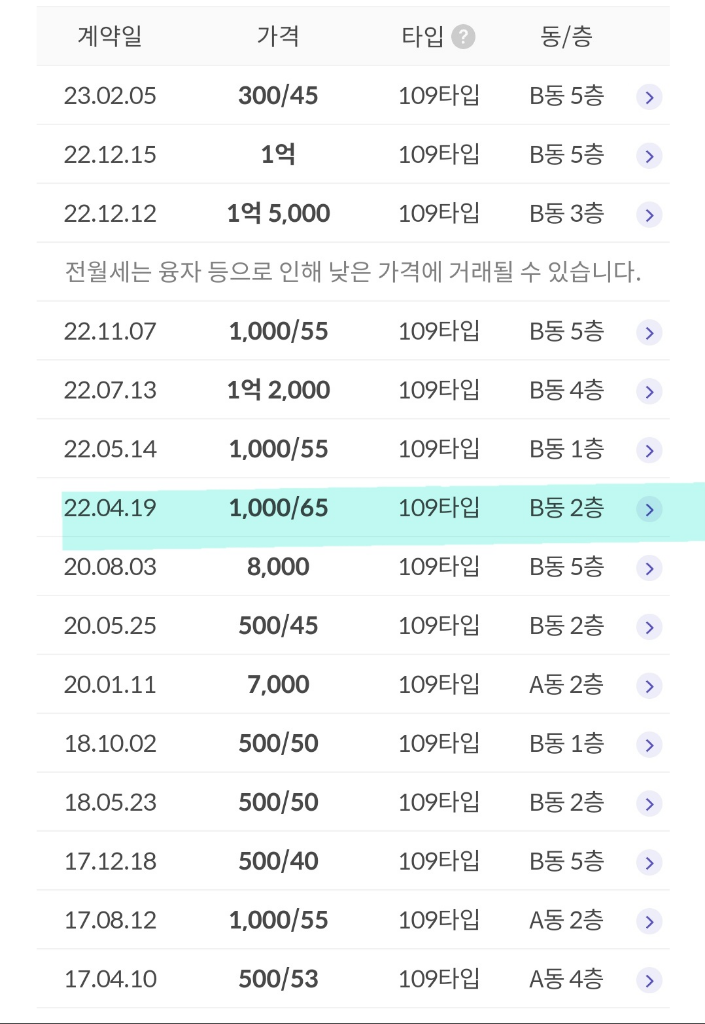
Task: Click price 500/40 of 17.12.18 contract
Action: [278, 861]
